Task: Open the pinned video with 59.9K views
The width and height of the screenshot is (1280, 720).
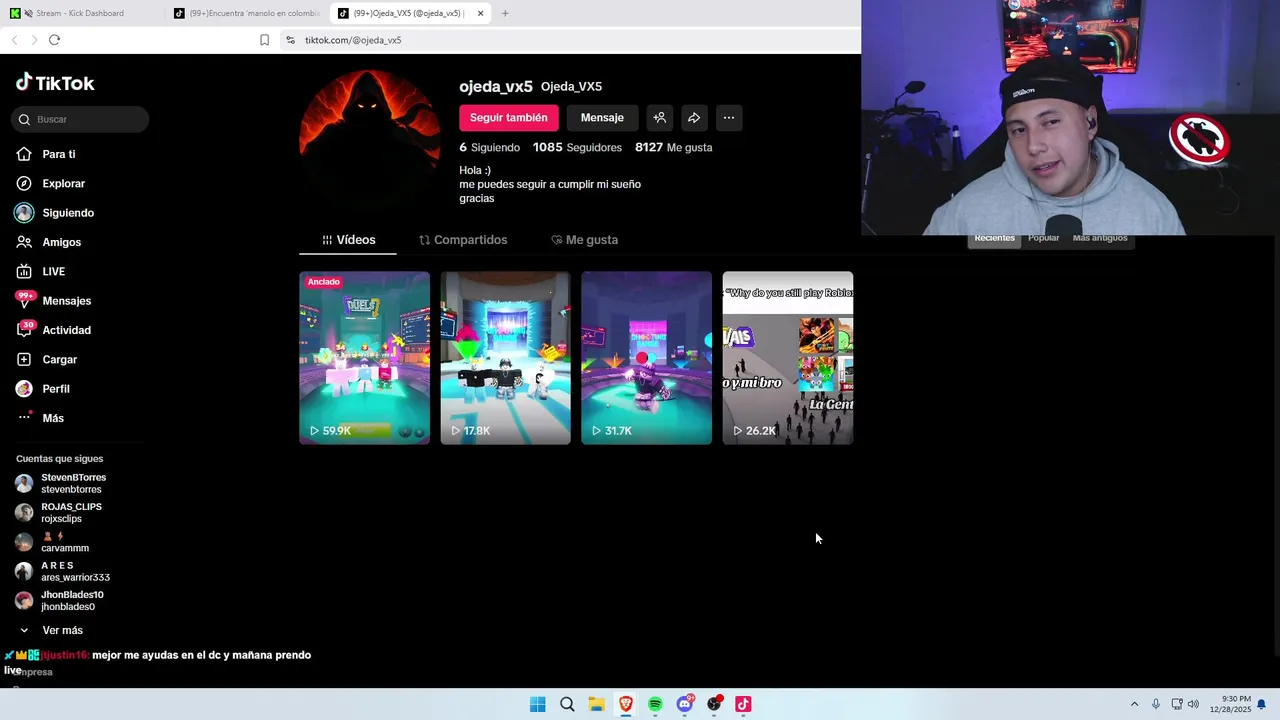Action: pos(364,358)
